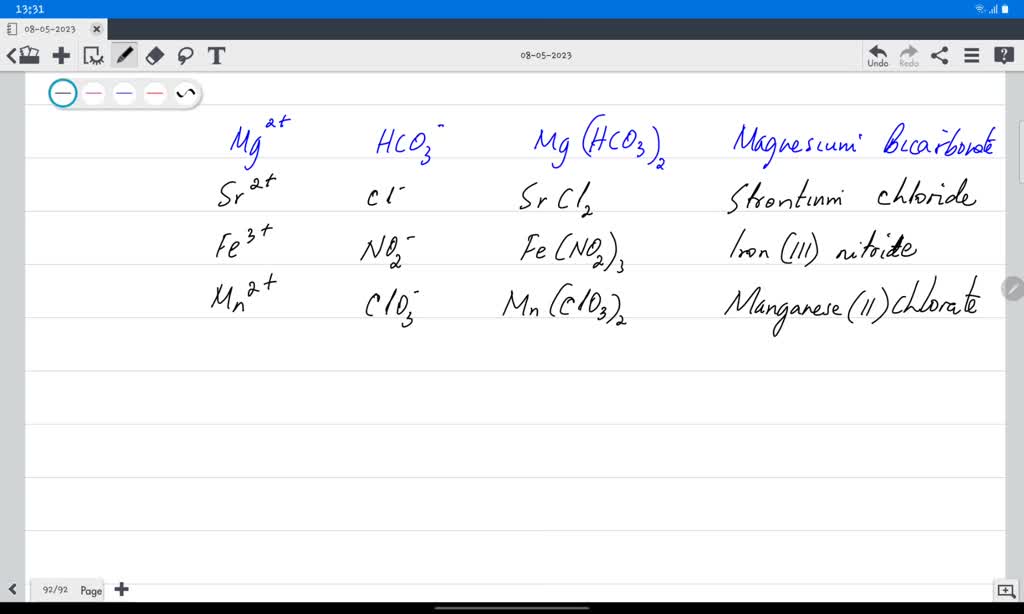Switch to the red pen preset

(154, 92)
